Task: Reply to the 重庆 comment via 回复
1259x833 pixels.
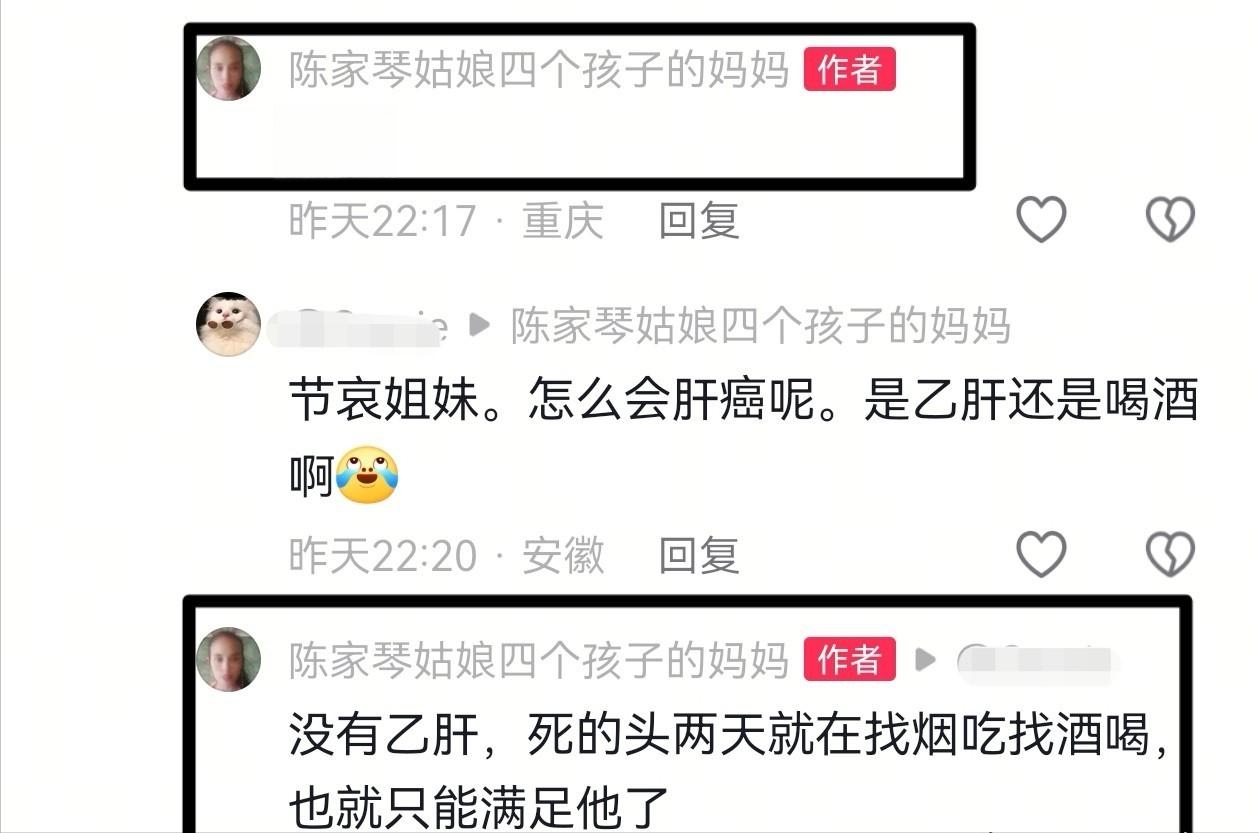Action: (x=699, y=219)
